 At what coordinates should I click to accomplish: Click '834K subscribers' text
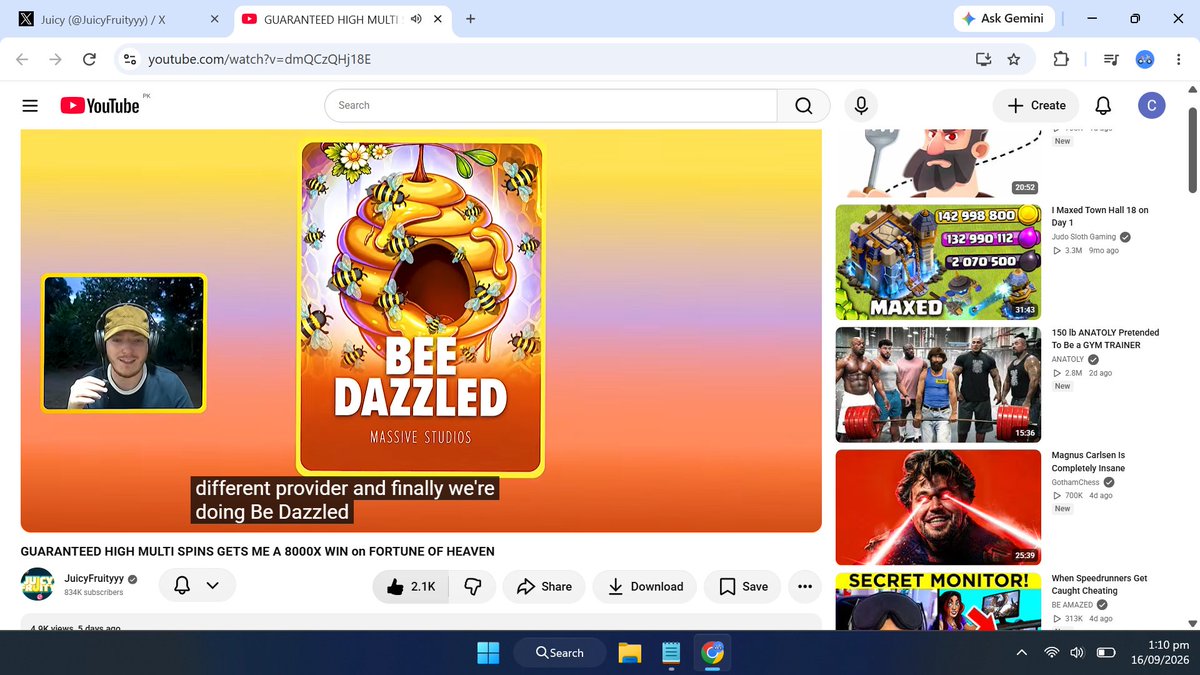(94, 593)
